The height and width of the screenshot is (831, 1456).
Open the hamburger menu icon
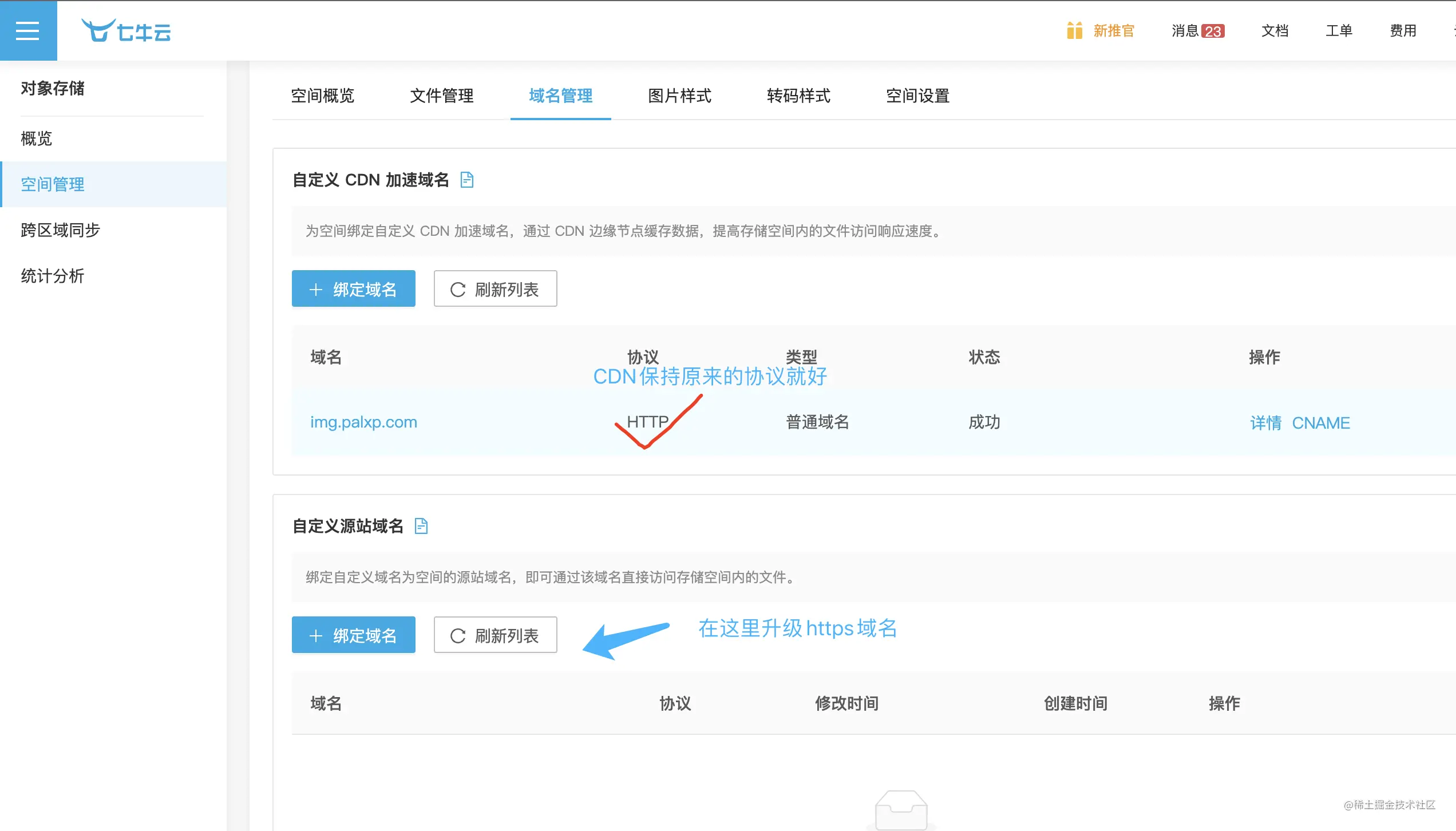click(x=27, y=30)
